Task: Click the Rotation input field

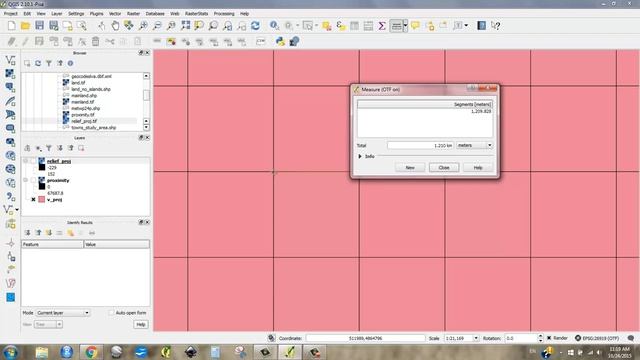Action: [x=521, y=338]
